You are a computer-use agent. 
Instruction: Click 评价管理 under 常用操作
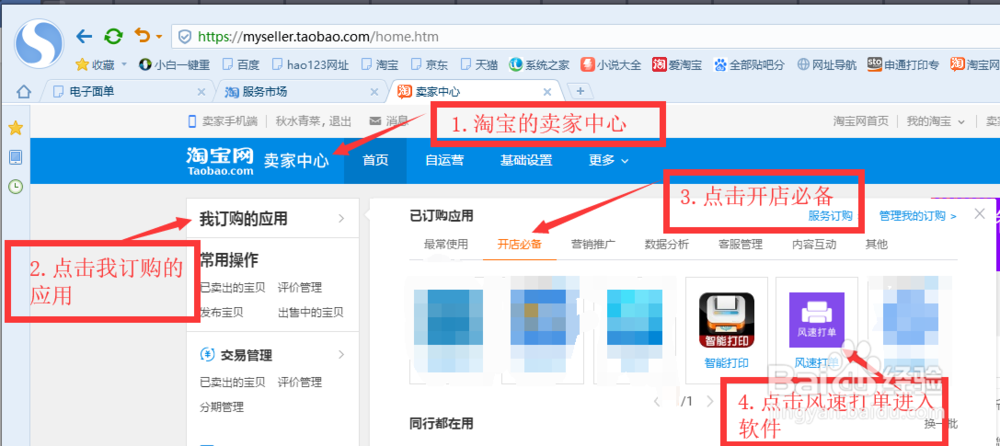[300, 288]
